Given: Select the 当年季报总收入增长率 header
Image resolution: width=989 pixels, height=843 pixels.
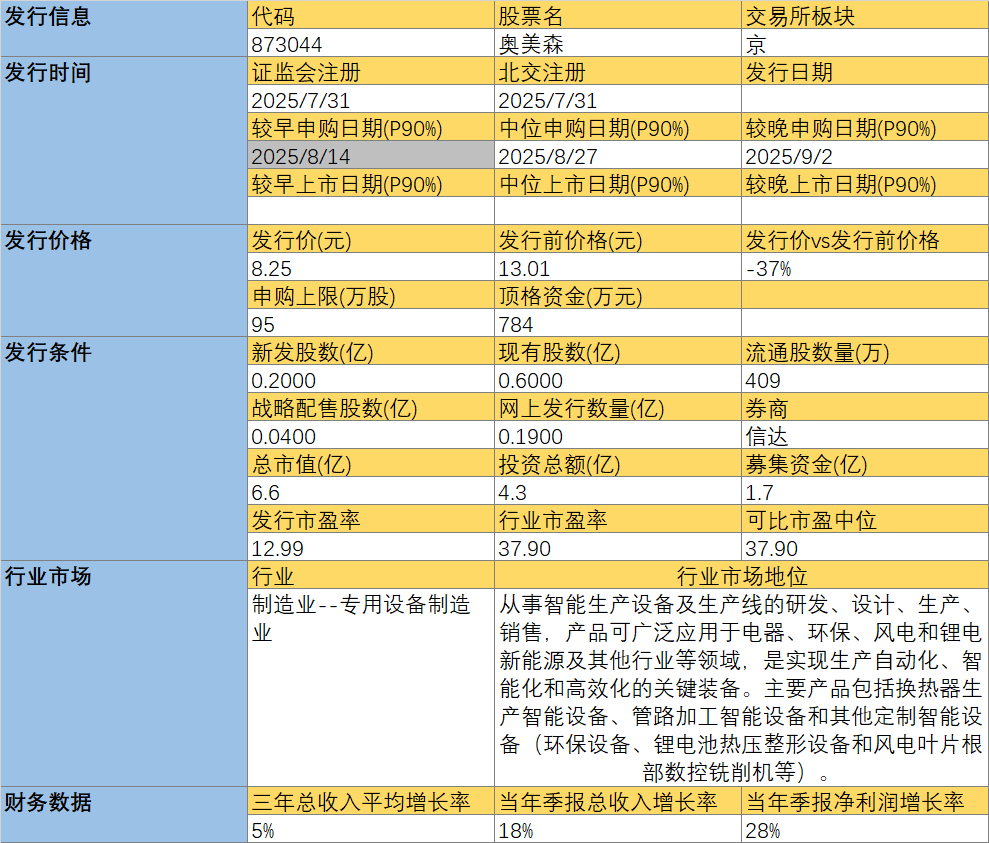Looking at the screenshot, I should [x=617, y=800].
